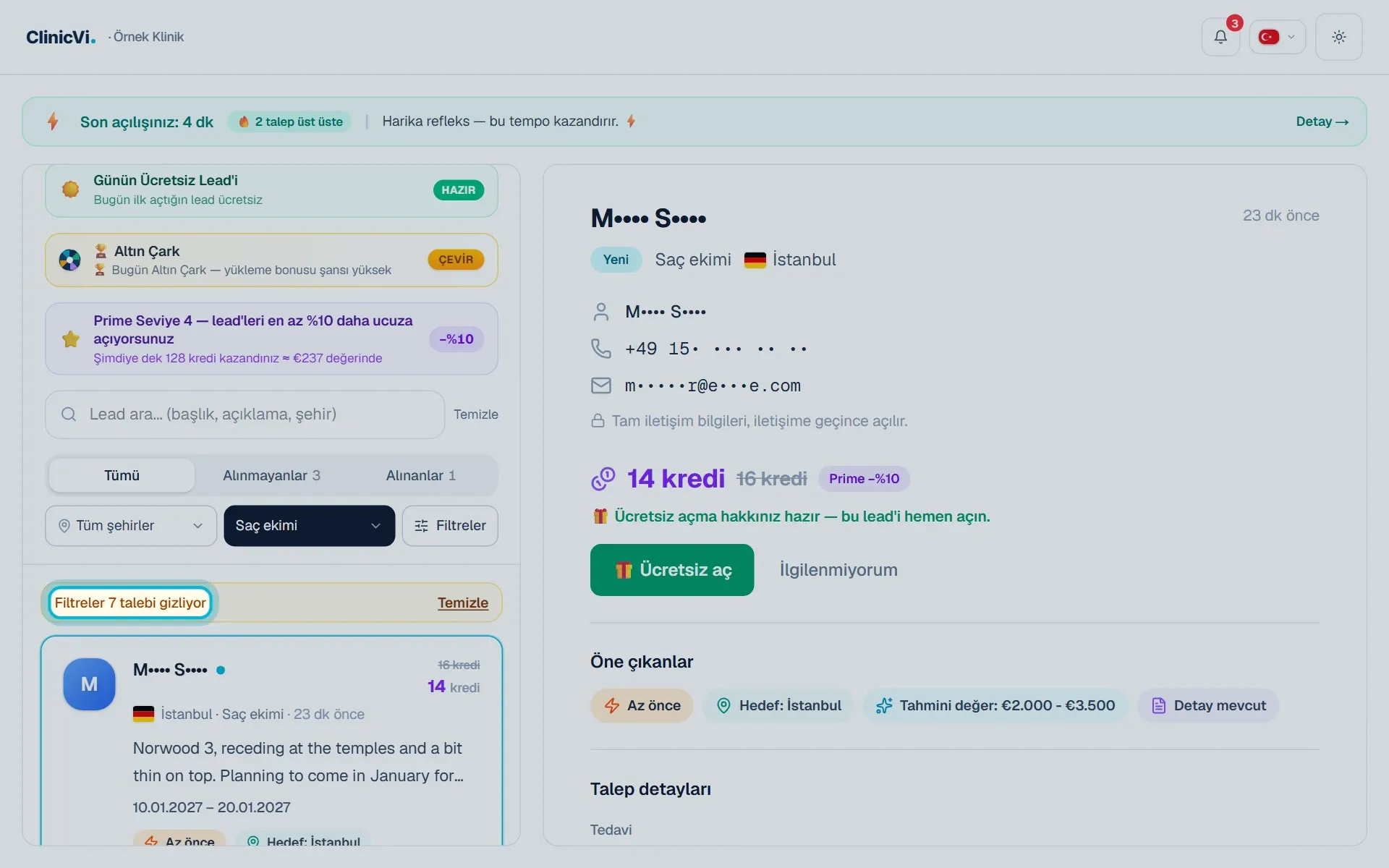Click the search magnifier icon

[x=69, y=414]
